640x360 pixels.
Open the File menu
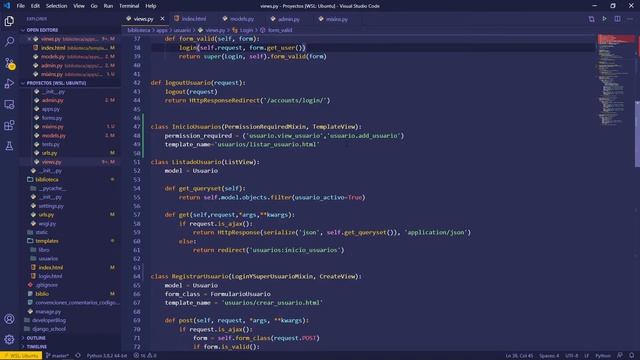pyautogui.click(x=20, y=6)
